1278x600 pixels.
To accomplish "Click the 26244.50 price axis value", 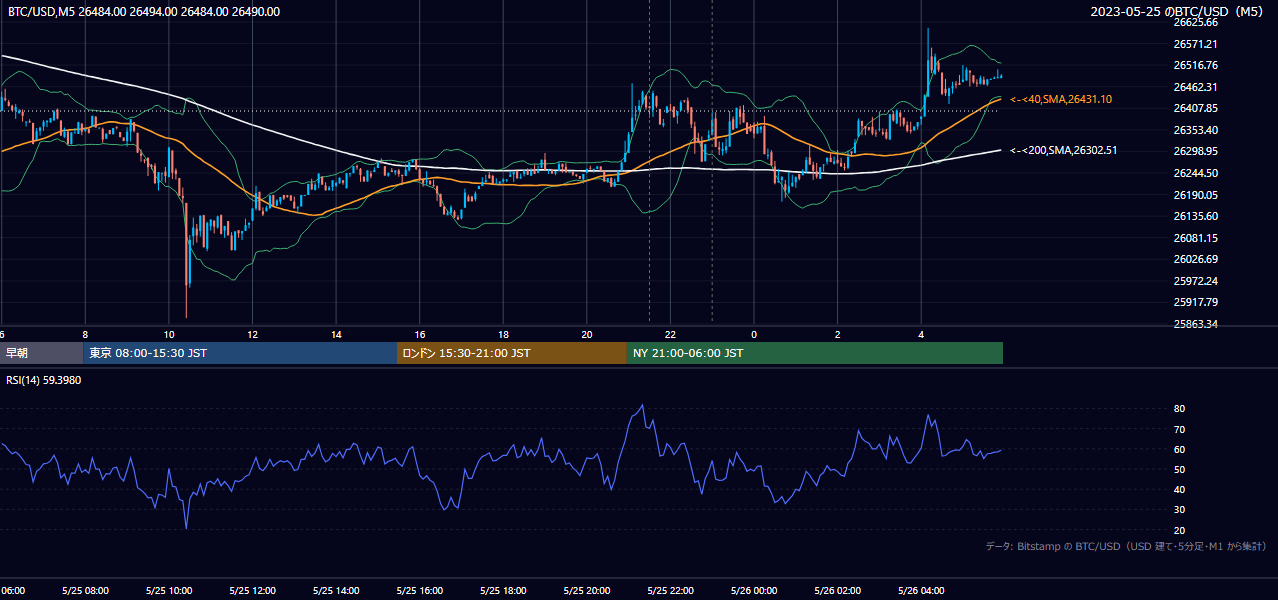I will [x=1195, y=173].
